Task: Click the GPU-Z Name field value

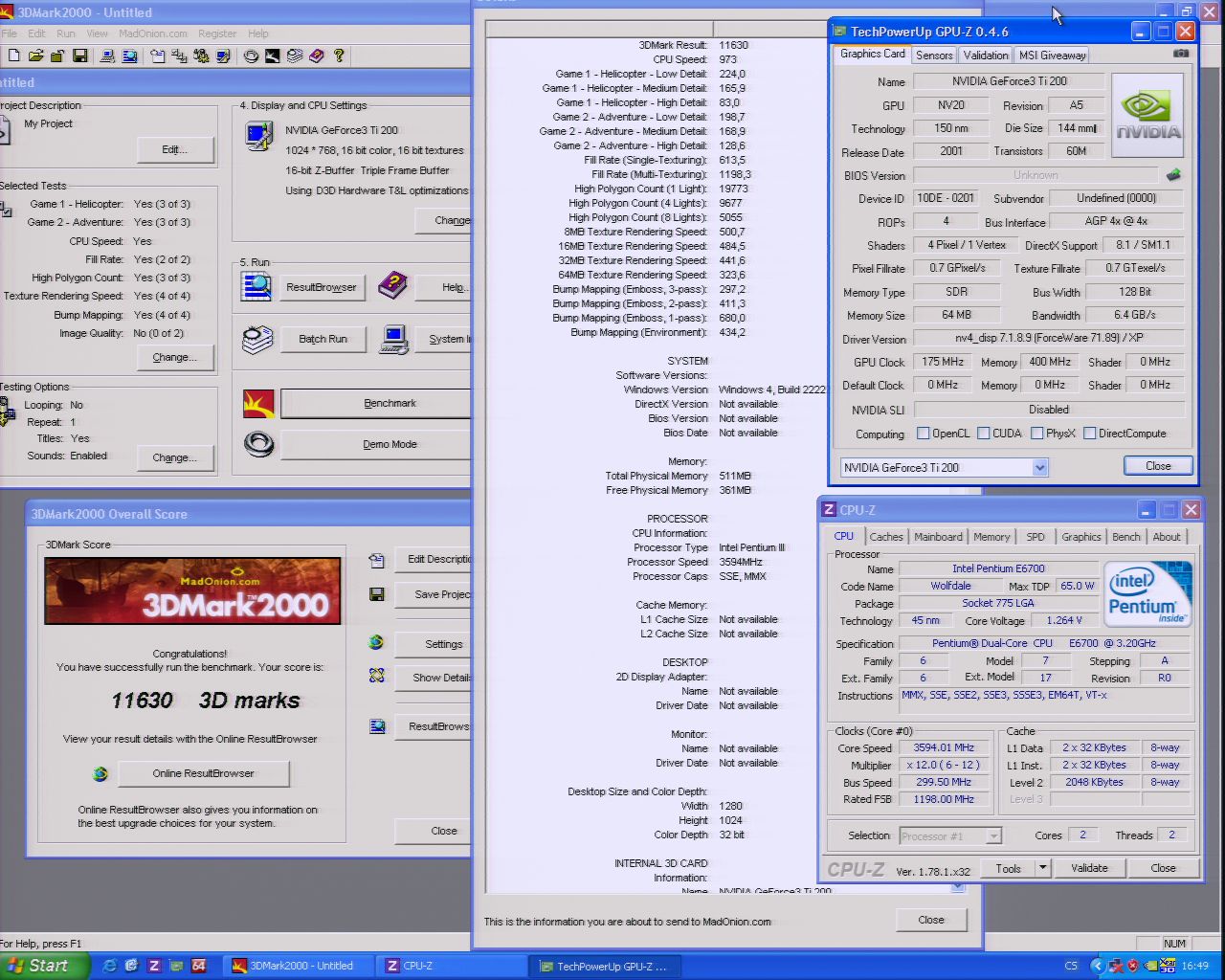Action: click(x=1009, y=81)
